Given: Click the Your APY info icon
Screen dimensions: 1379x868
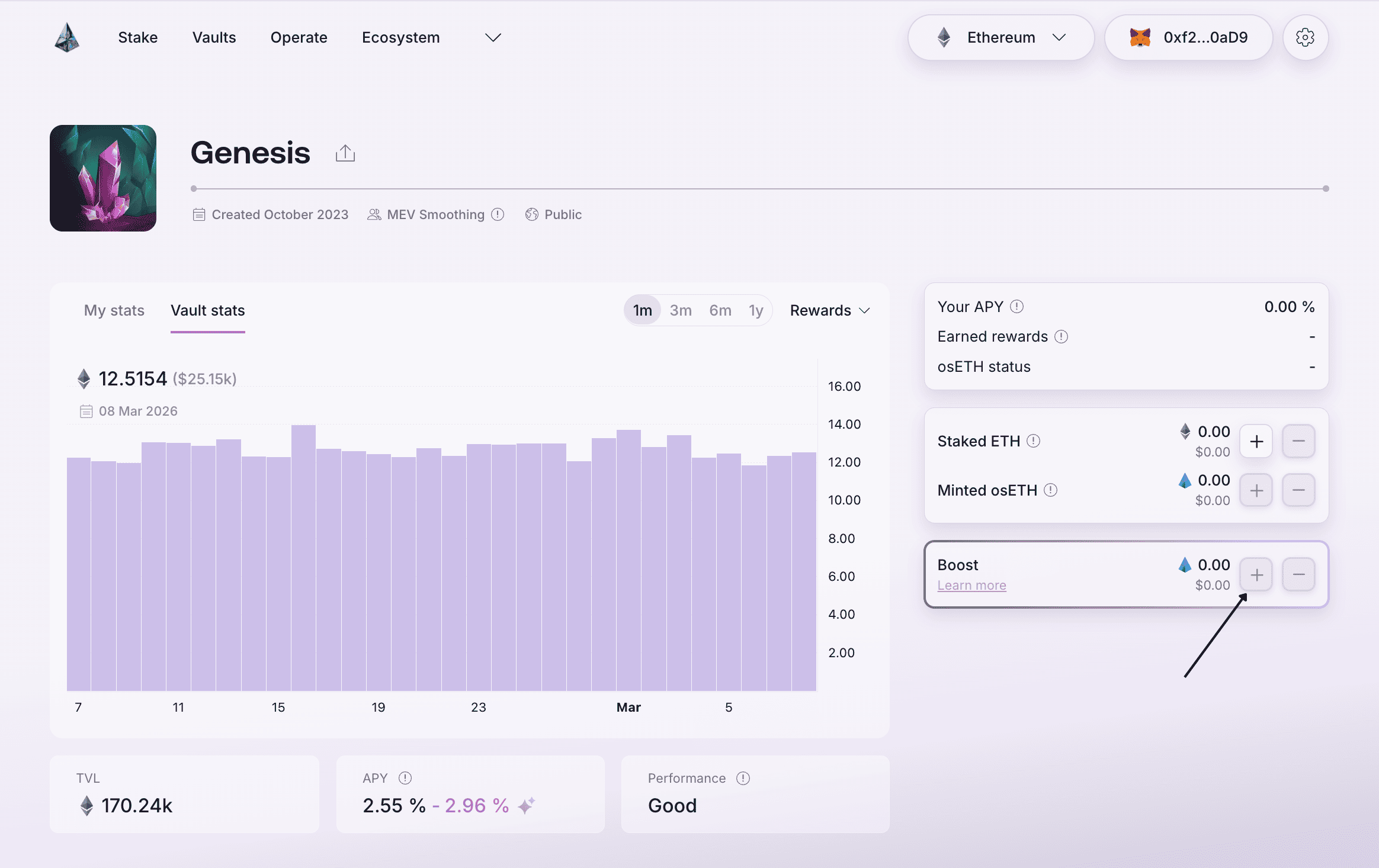Looking at the screenshot, I should point(1016,307).
